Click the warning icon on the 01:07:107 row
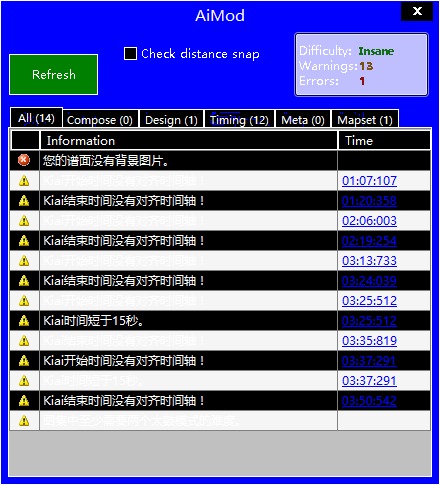Viewport: 440px width, 485px height. [x=24, y=181]
